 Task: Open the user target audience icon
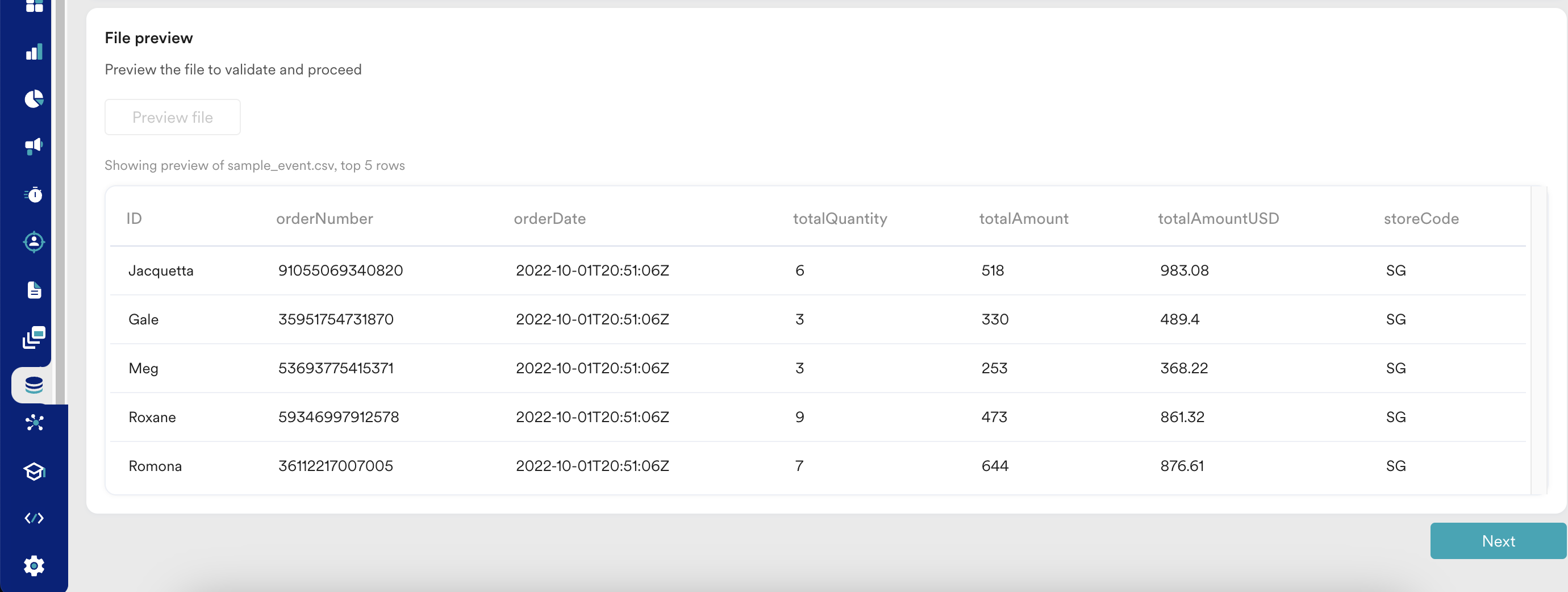[x=34, y=242]
